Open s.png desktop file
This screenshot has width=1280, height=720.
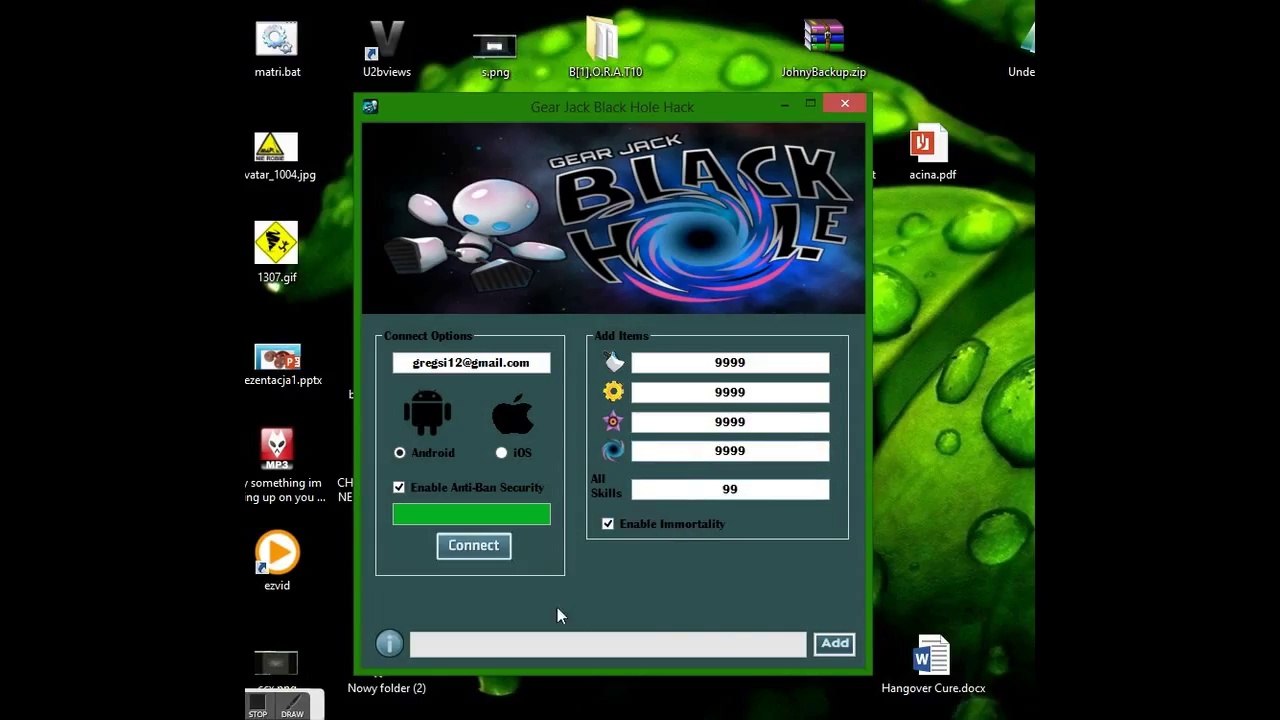tap(495, 55)
